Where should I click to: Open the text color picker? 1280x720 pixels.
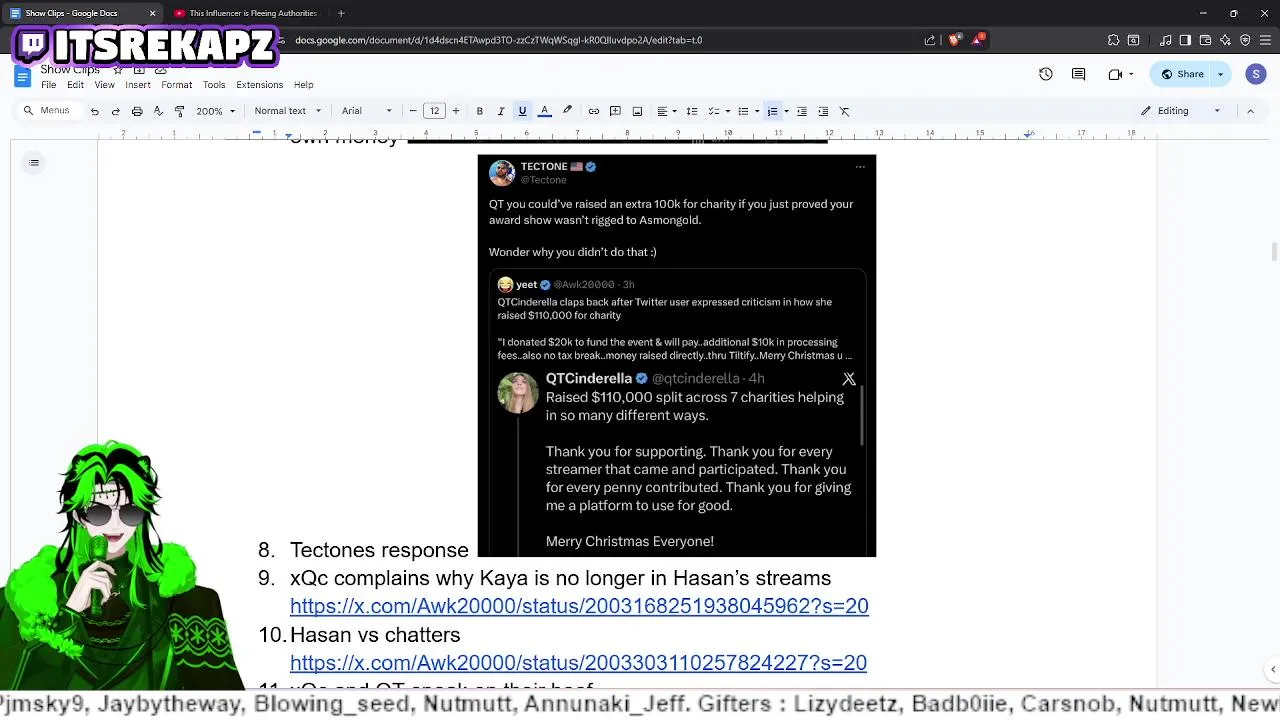(x=545, y=111)
